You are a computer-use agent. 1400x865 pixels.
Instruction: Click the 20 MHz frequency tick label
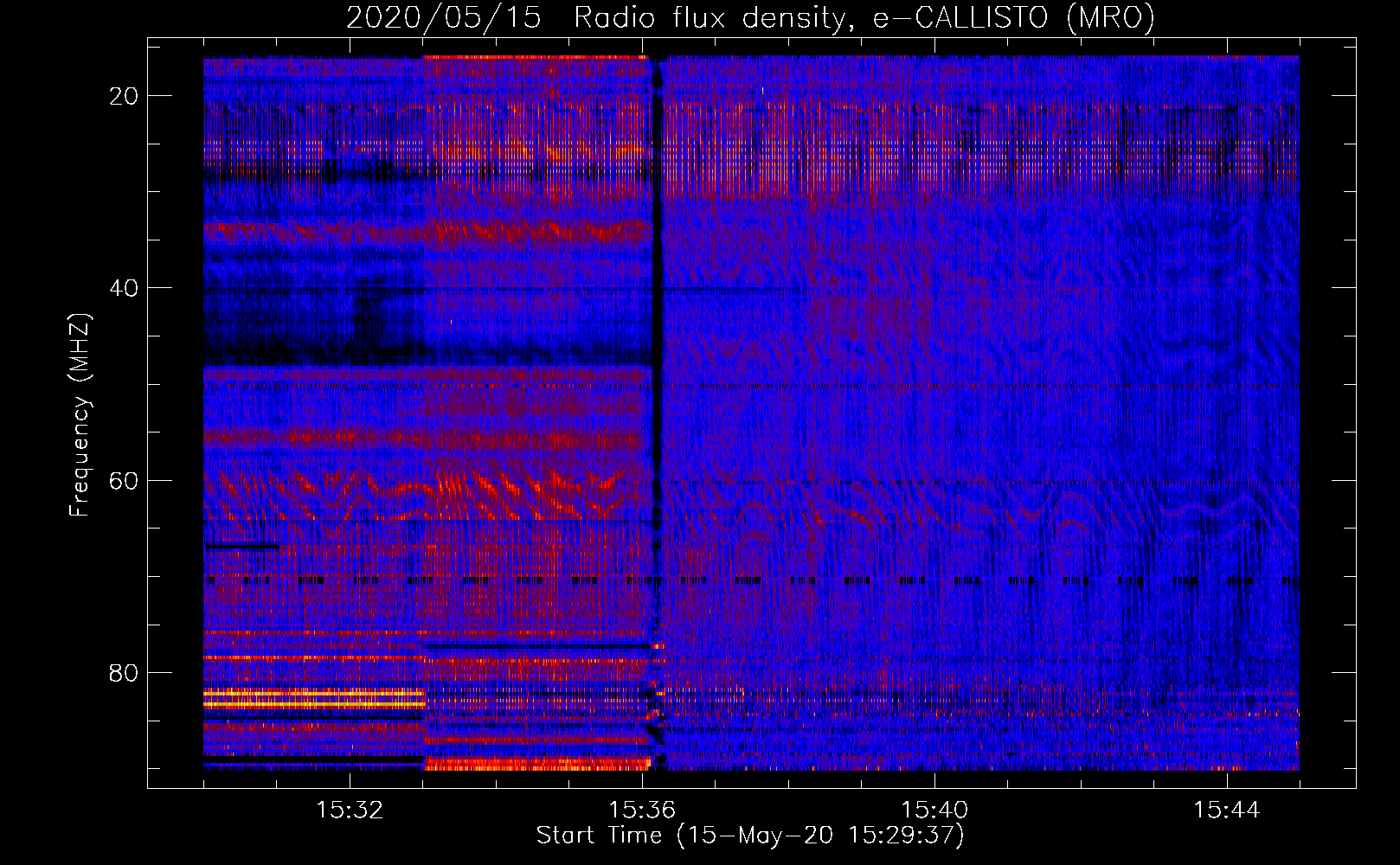pos(125,96)
